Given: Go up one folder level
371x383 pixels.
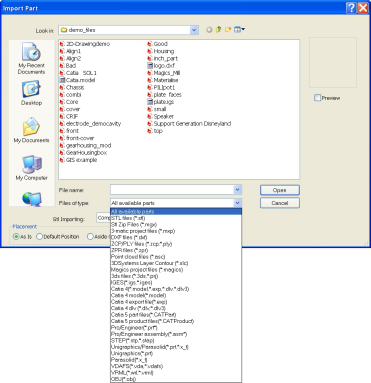Looking at the screenshot, I should tap(218, 30).
